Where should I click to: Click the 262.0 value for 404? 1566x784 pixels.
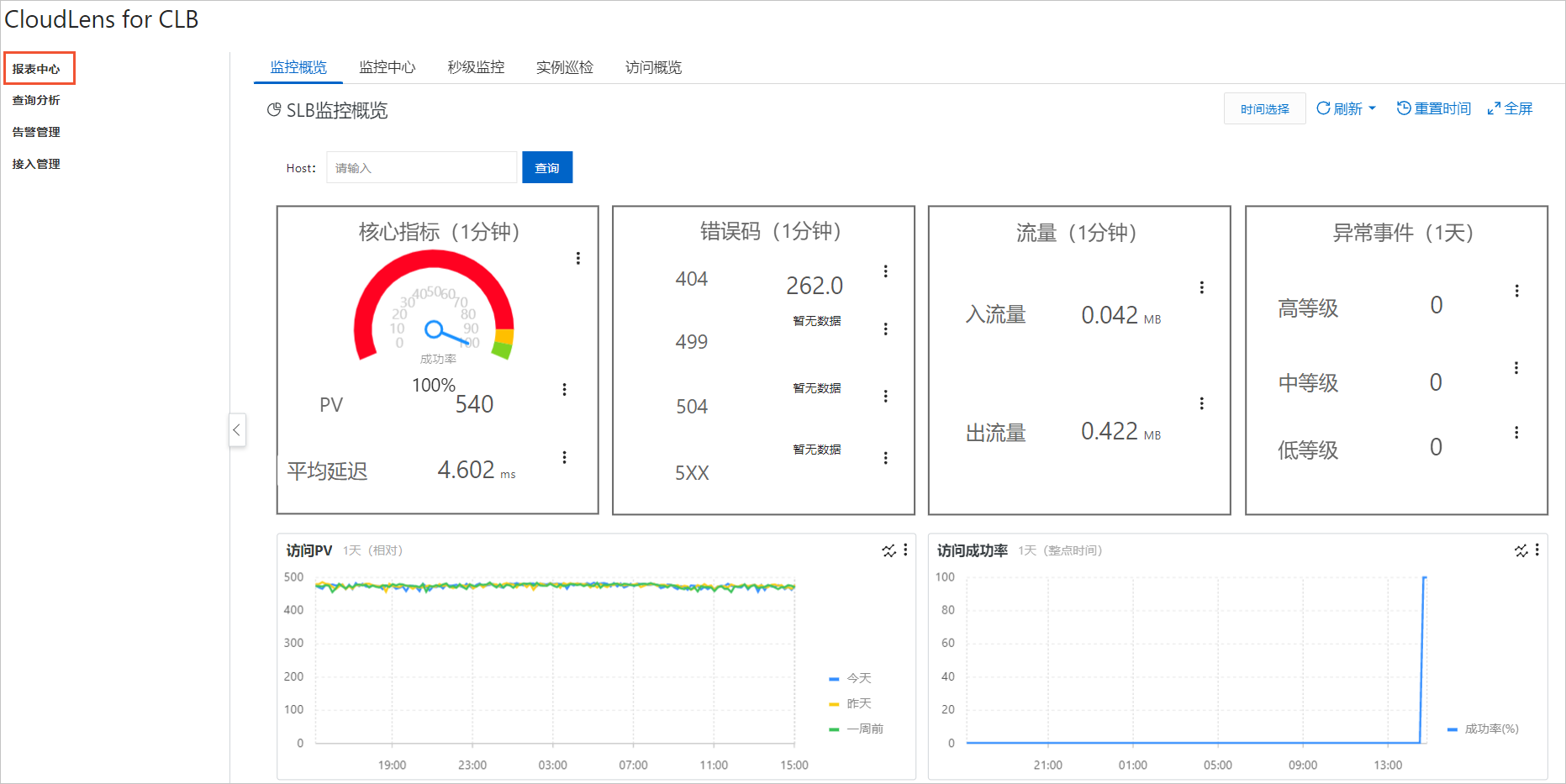pos(815,286)
